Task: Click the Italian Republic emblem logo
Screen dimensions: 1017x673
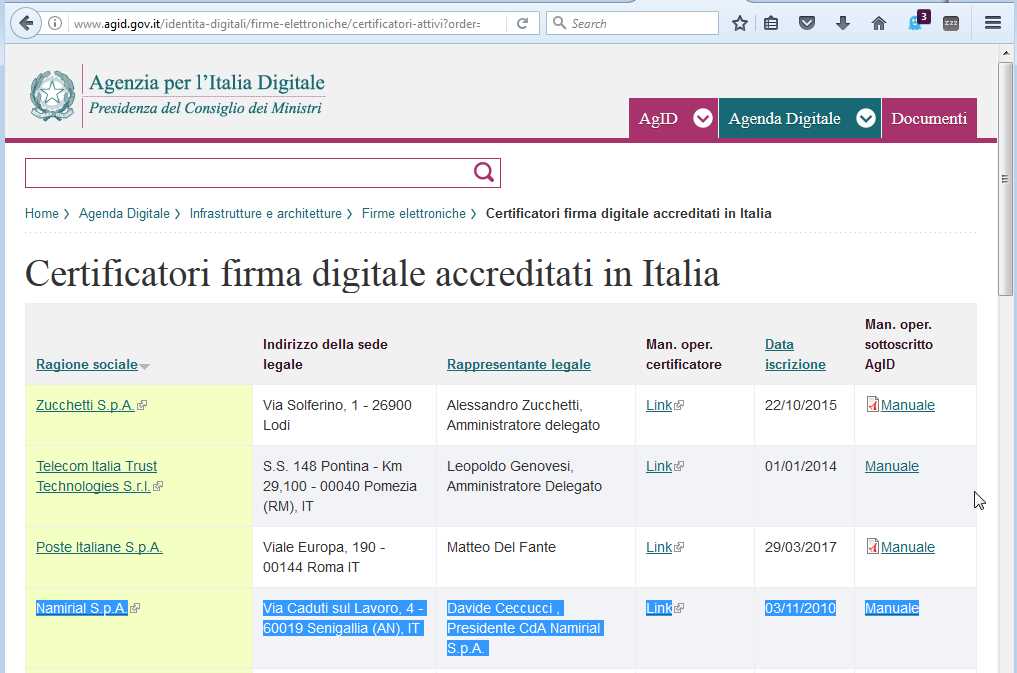Action: (x=53, y=95)
